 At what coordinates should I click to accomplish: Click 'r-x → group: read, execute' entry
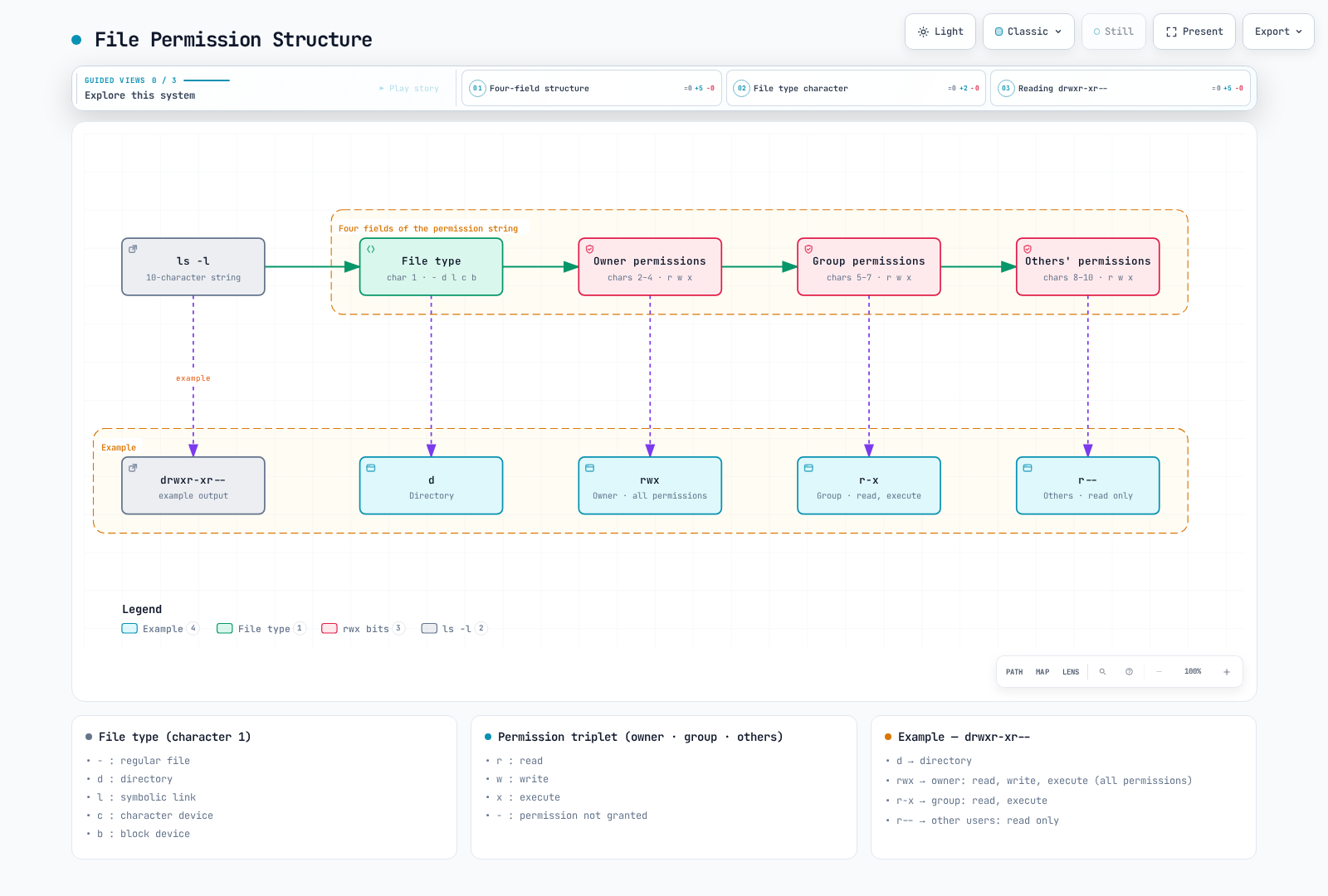coord(972,801)
